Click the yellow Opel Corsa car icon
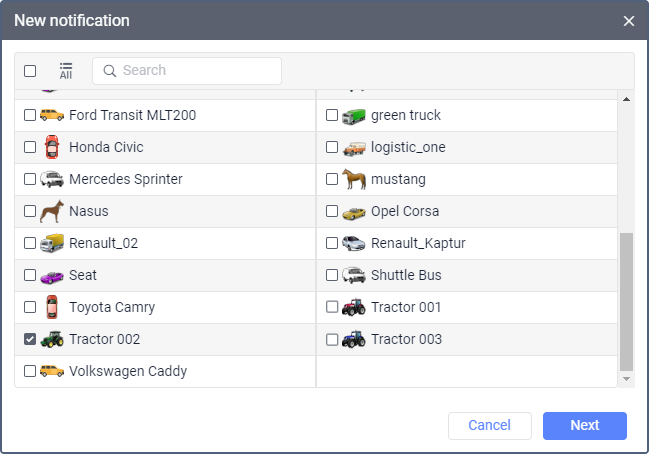The height and width of the screenshot is (454, 649). 354,211
